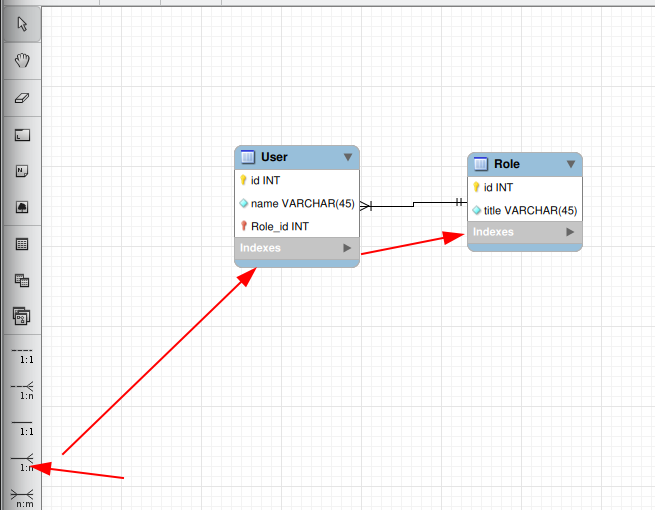The width and height of the screenshot is (655, 510).
Task: Select the routine group tool
Action: coord(22,317)
